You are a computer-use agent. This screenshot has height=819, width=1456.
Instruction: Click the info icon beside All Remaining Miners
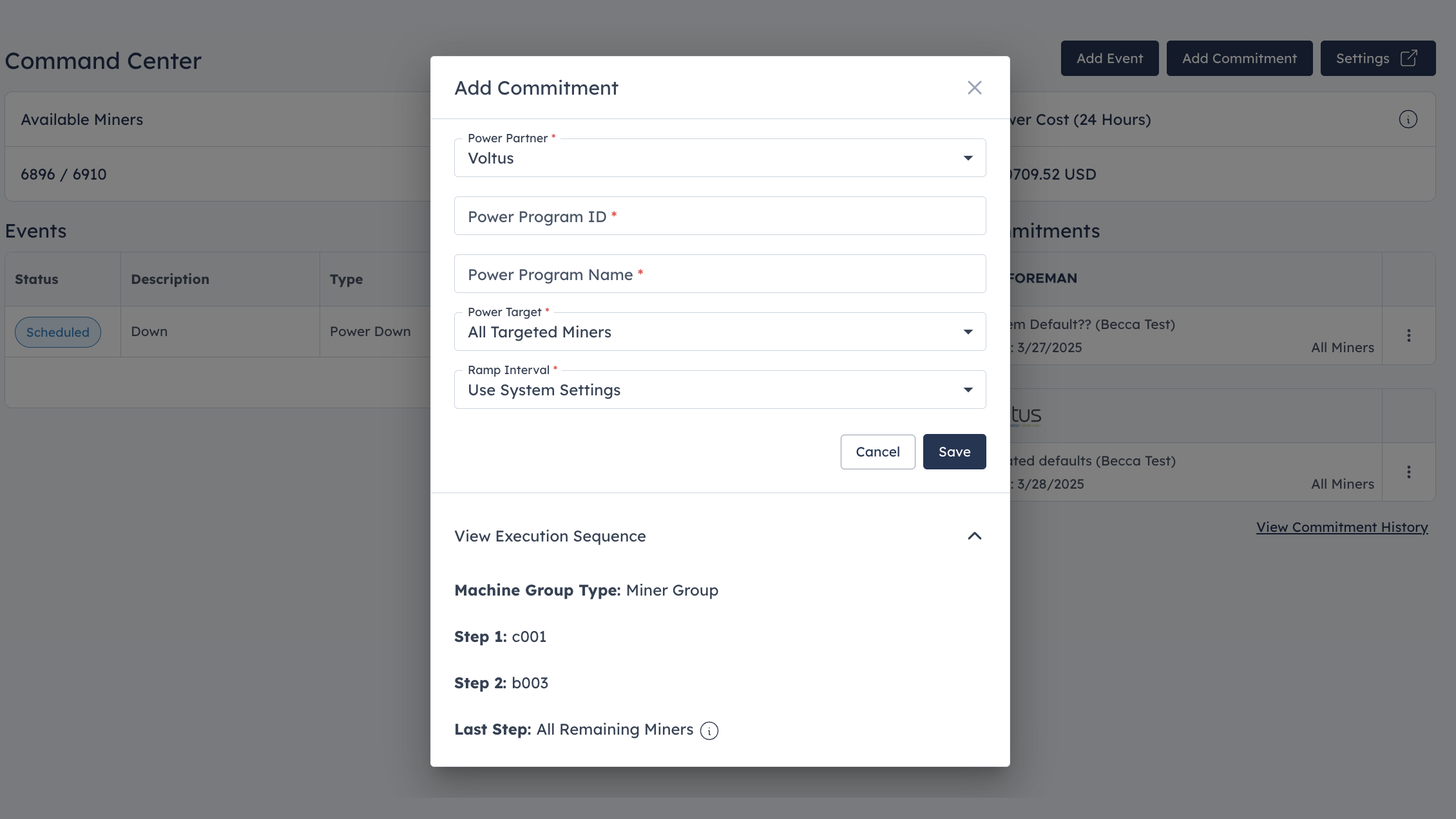point(709,731)
